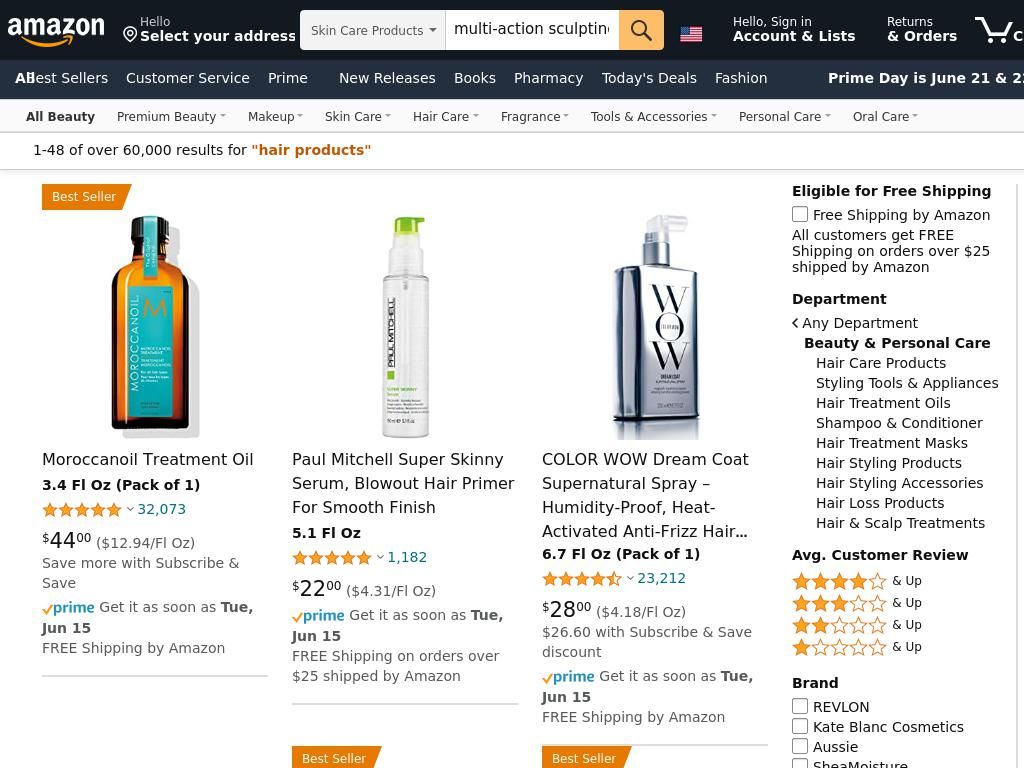The image size is (1024, 768).
Task: Open the Amazon logo home link
Action: click(x=56, y=31)
